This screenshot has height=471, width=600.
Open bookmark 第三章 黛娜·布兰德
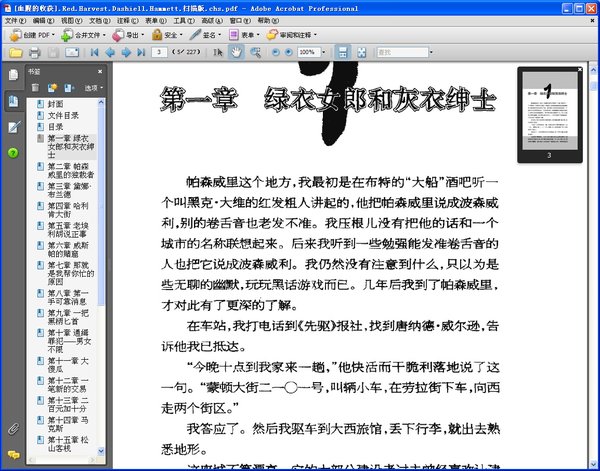69,190
